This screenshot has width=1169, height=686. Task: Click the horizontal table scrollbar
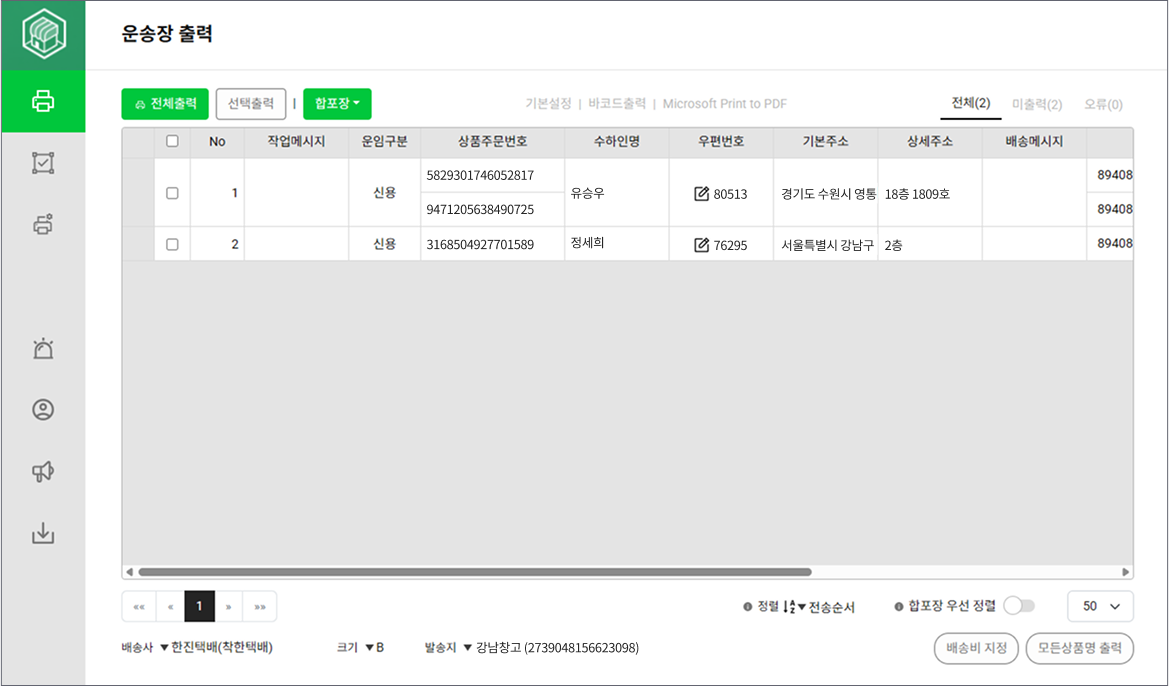[474, 572]
